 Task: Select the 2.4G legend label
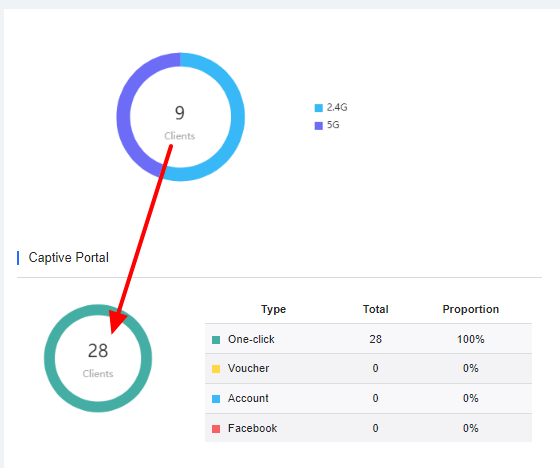pyautogui.click(x=337, y=107)
